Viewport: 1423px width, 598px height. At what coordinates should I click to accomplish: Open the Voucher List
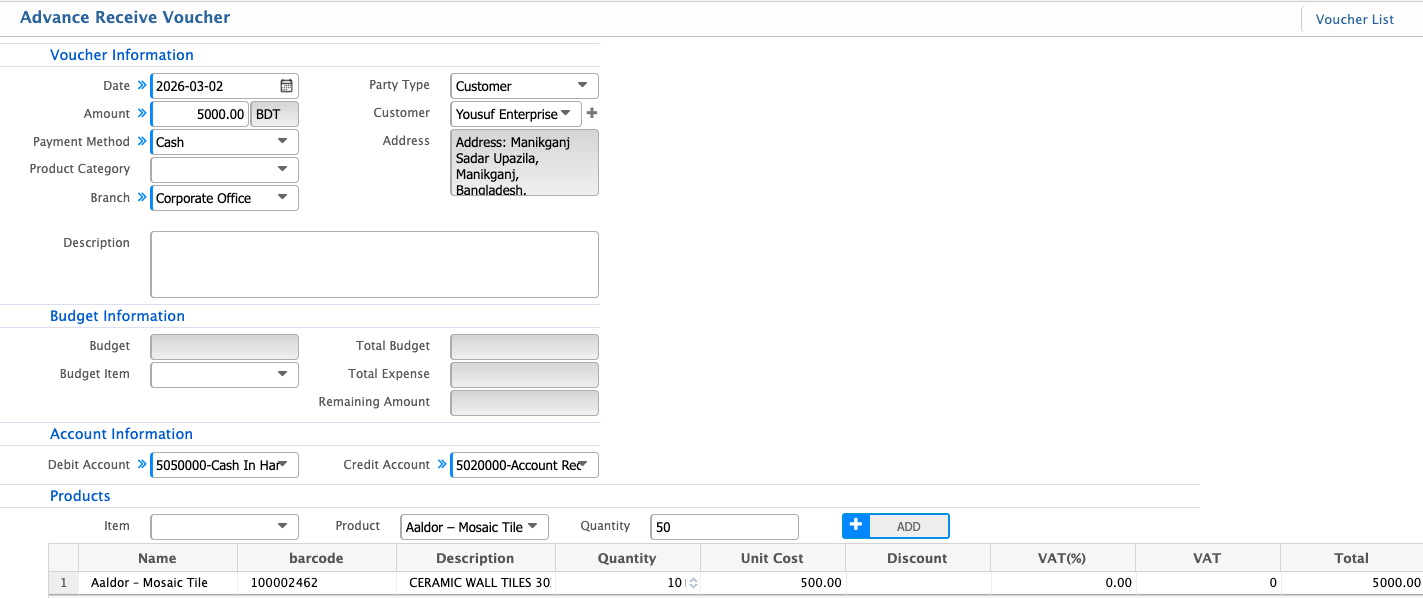coord(1354,18)
